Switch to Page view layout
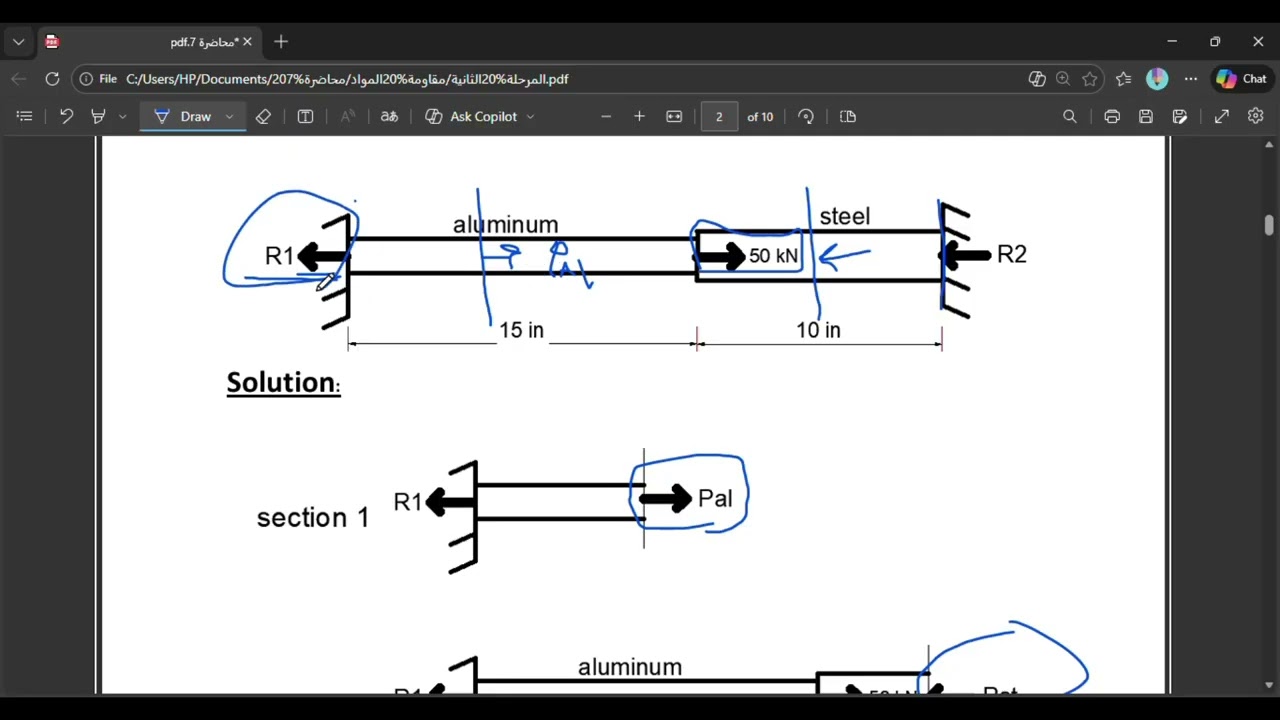Image resolution: width=1280 pixels, height=720 pixels. click(x=848, y=116)
